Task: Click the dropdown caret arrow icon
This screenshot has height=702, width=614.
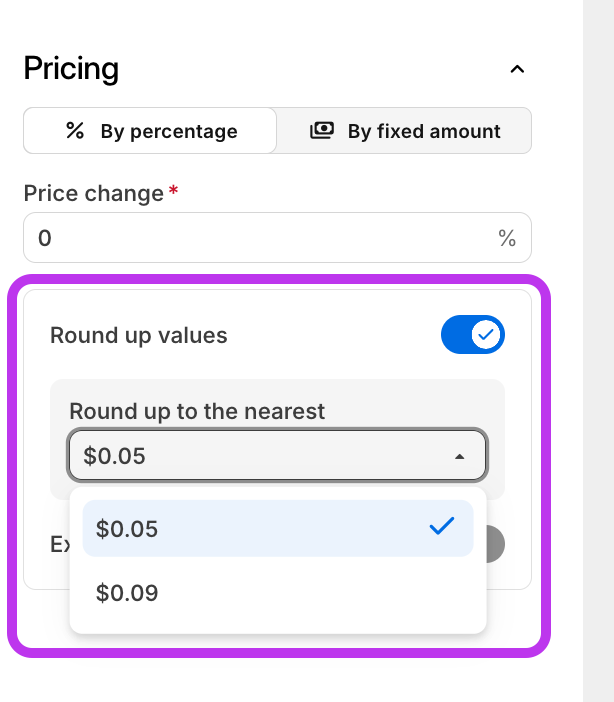Action: pos(459,457)
